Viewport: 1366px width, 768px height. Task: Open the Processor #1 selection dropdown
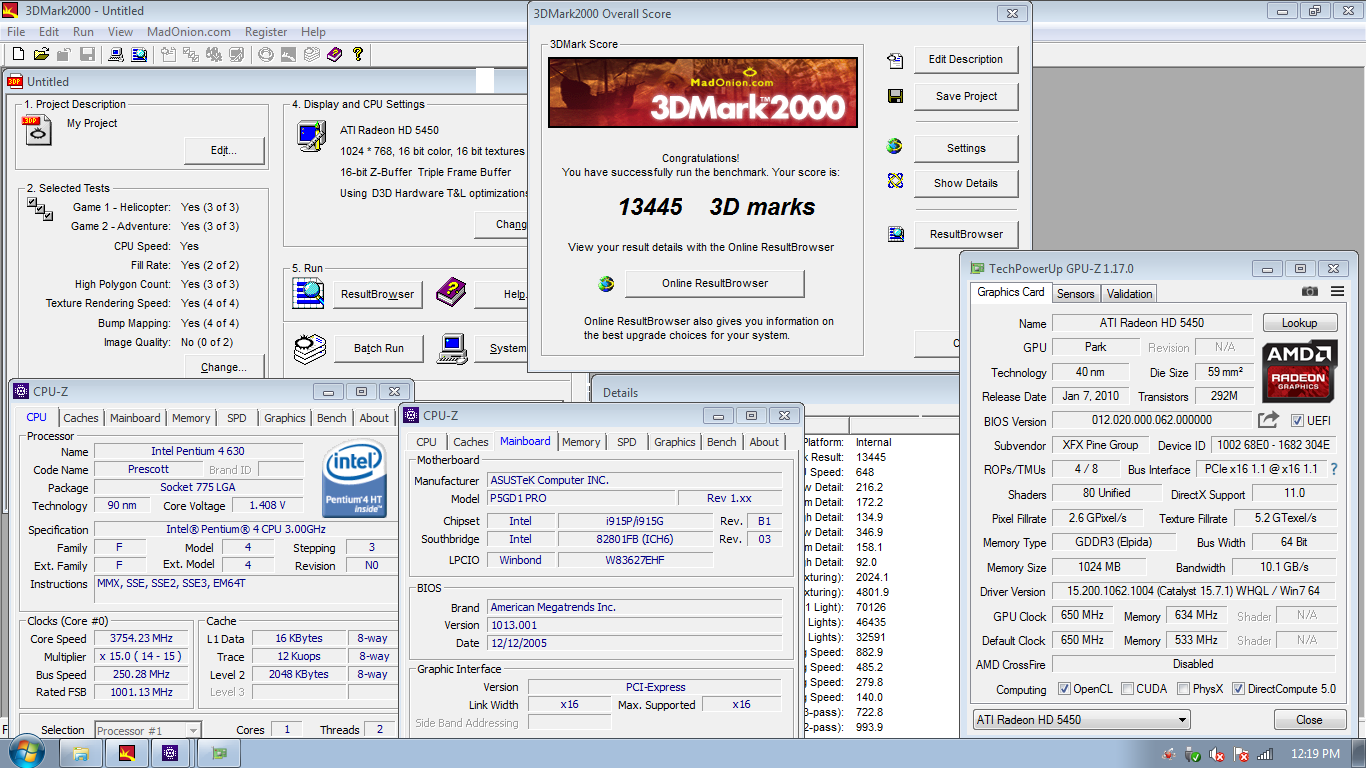[148, 731]
